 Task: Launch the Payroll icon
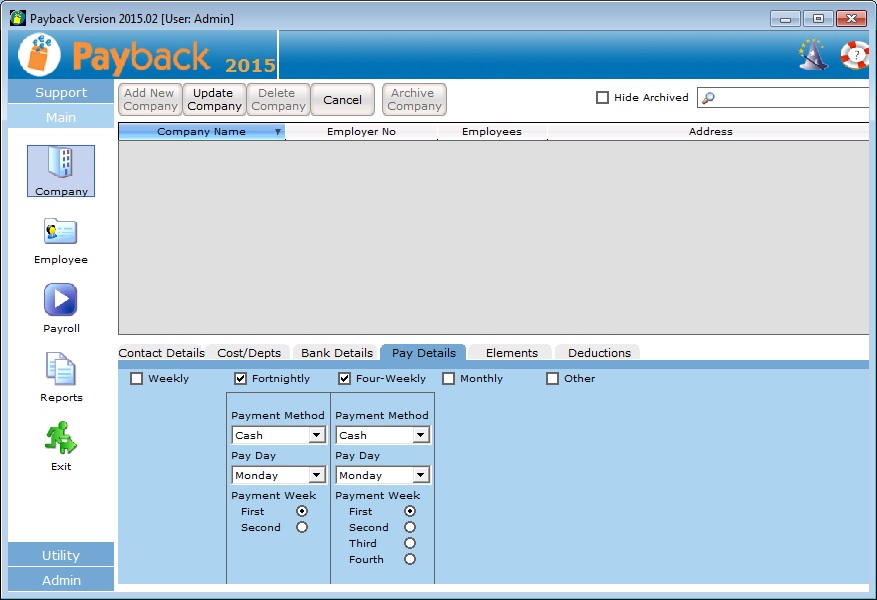(61, 300)
